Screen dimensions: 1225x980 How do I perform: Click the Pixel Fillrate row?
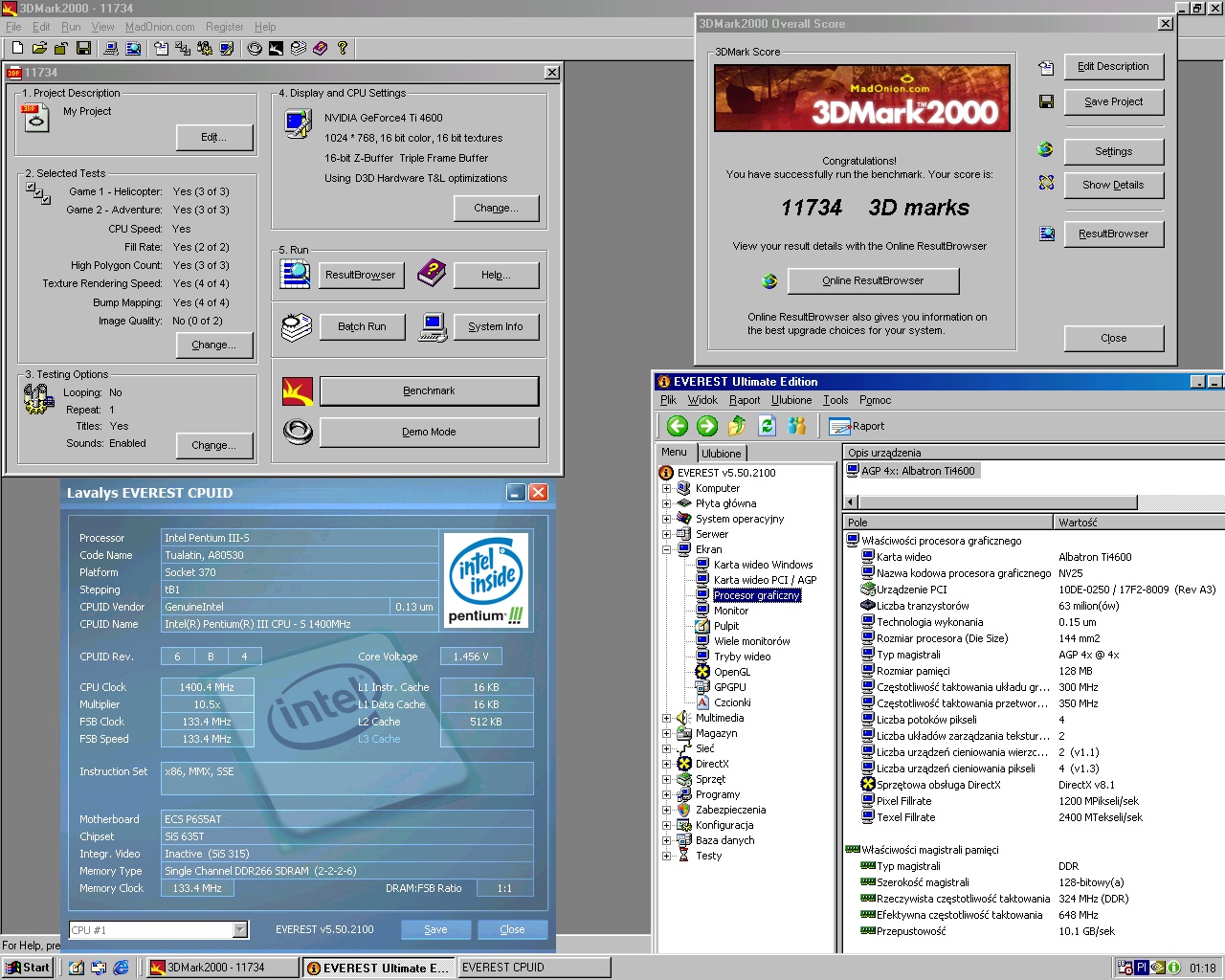pyautogui.click(x=1034, y=801)
